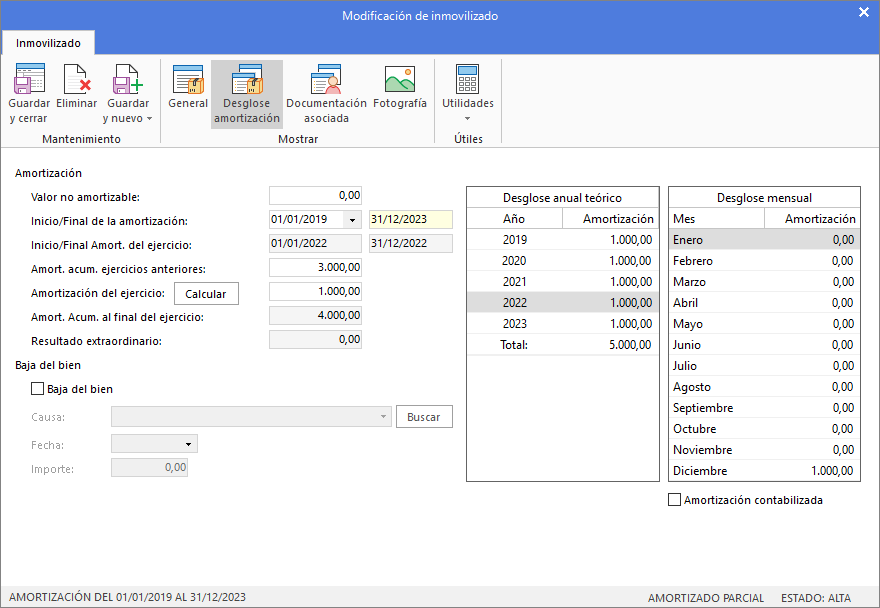Viewport: 880px width, 608px height.
Task: Select Julio row
Action: click(x=764, y=365)
